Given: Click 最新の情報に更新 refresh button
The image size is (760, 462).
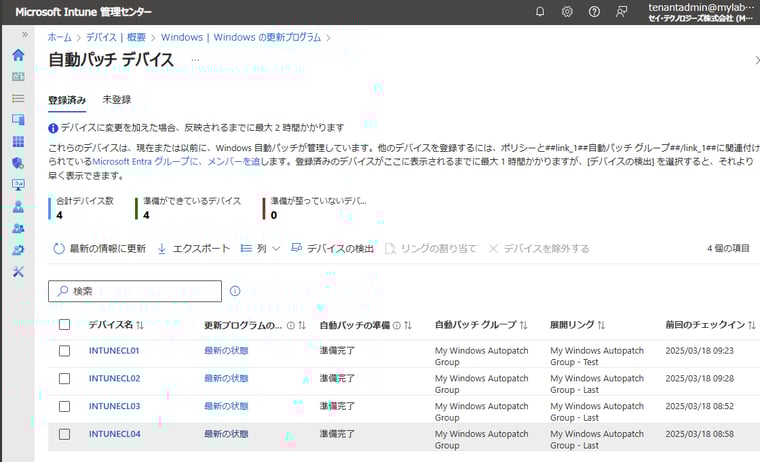Looking at the screenshot, I should pos(100,249).
